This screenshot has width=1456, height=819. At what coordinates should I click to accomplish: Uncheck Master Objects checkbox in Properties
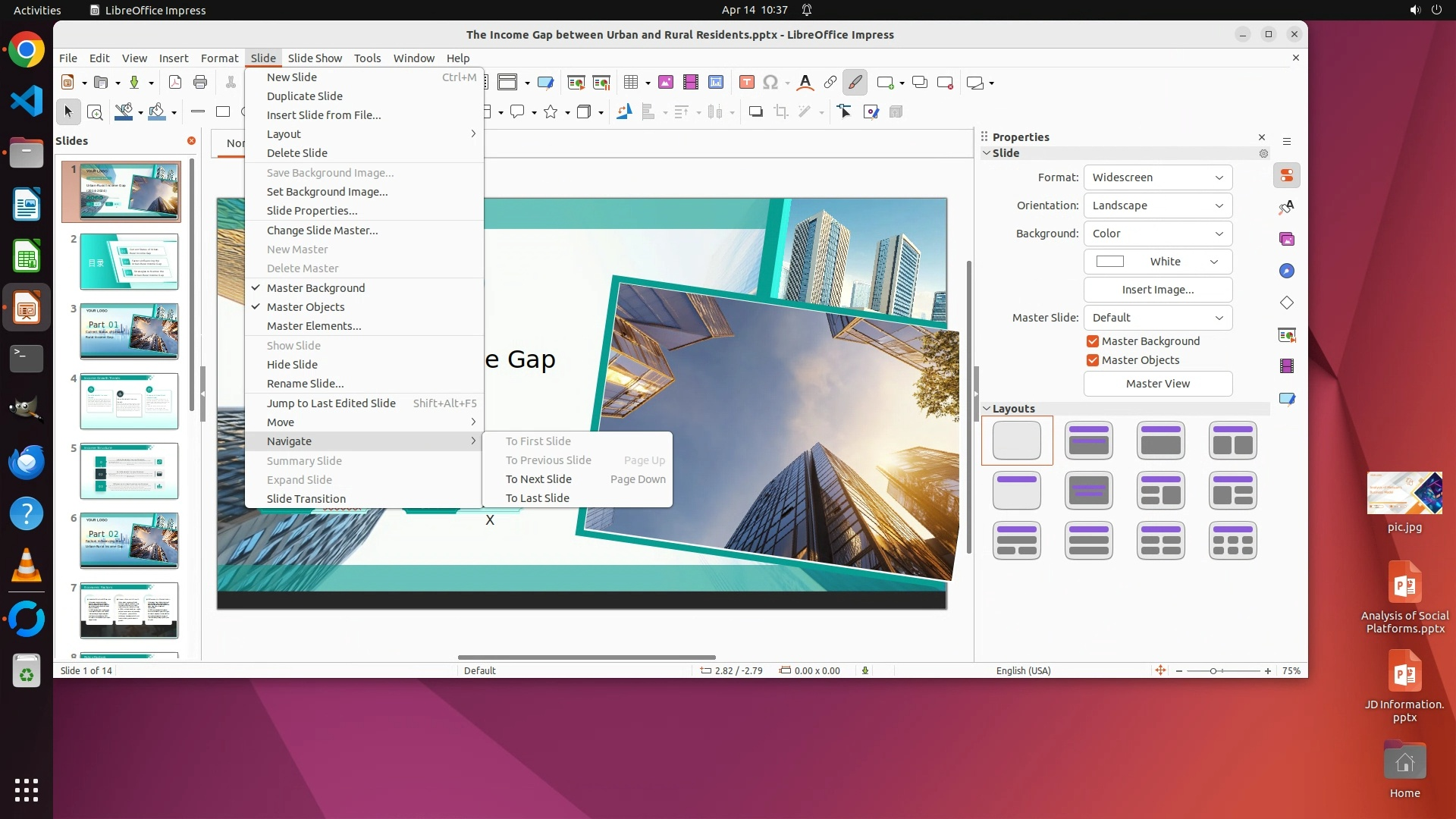tap(1093, 360)
